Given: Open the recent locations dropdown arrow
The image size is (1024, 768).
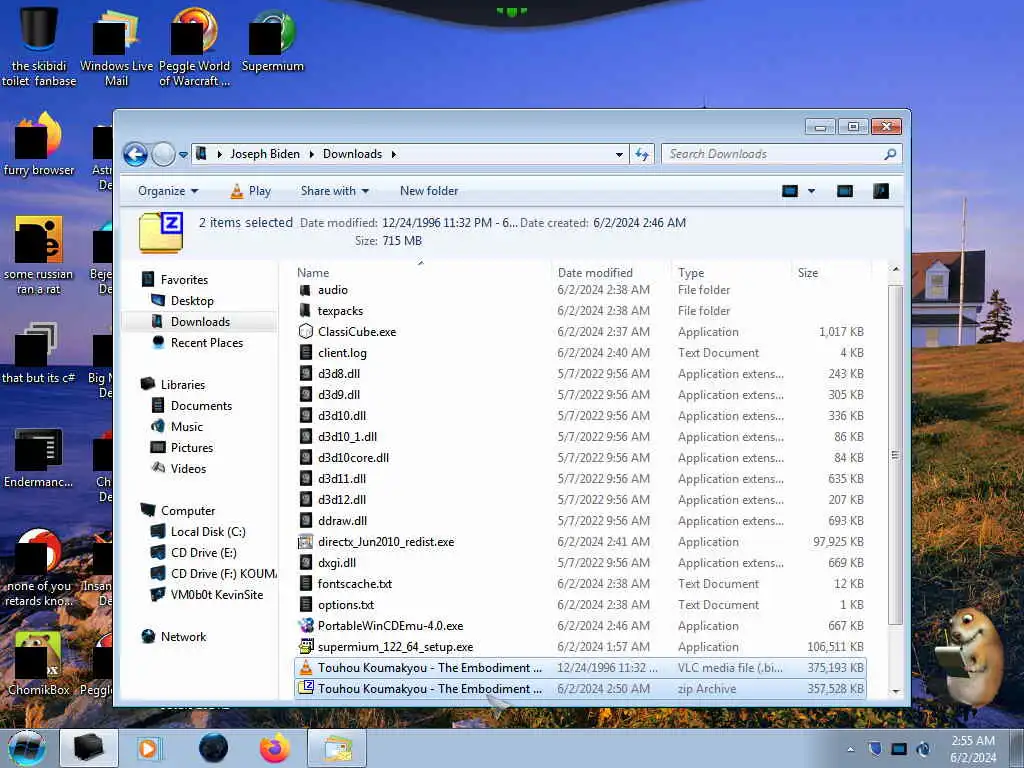Looking at the screenshot, I should tap(184, 155).
